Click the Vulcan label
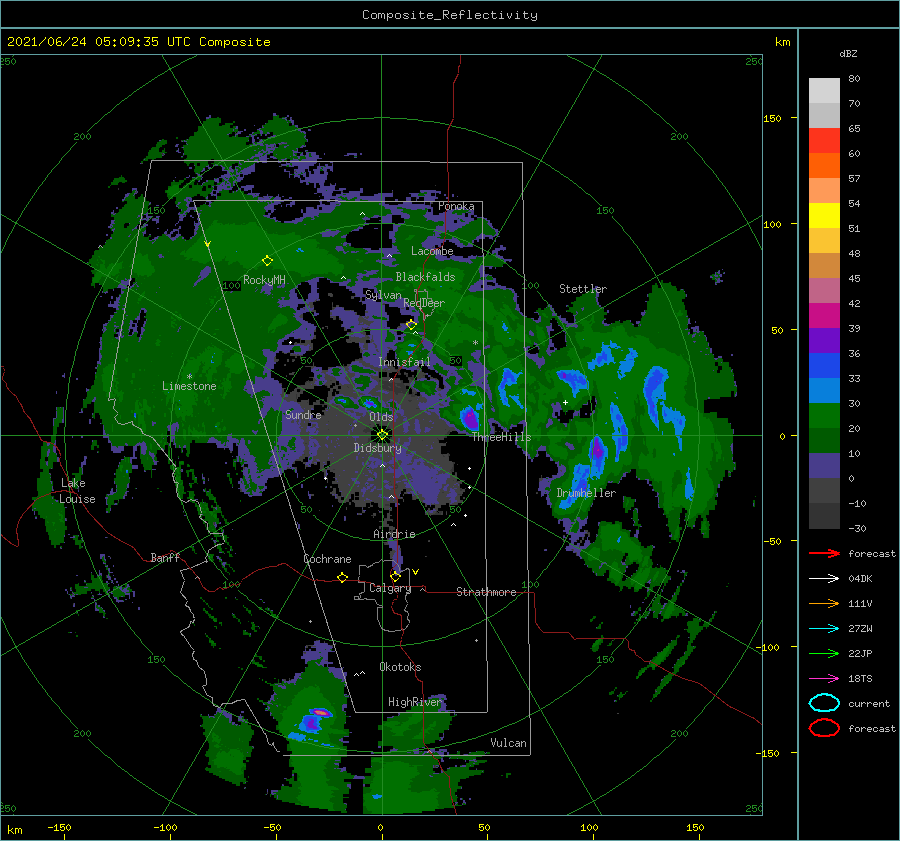This screenshot has width=900, height=841. 508,743
